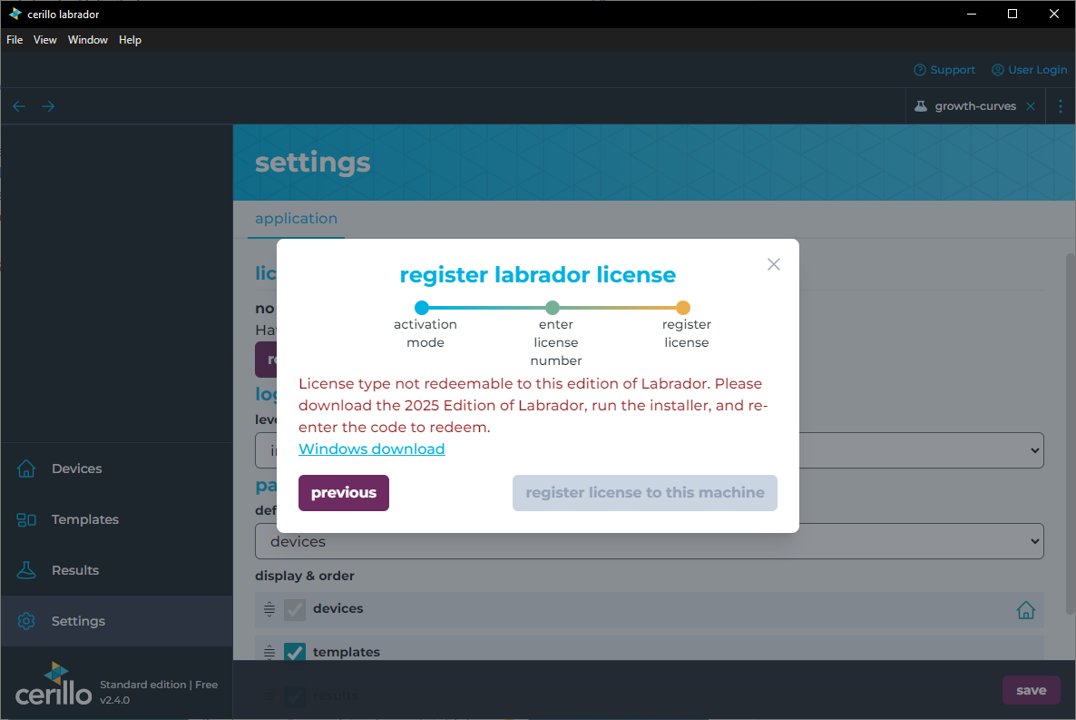The image size is (1076, 720).
Task: Open the File menu
Action: (14, 40)
